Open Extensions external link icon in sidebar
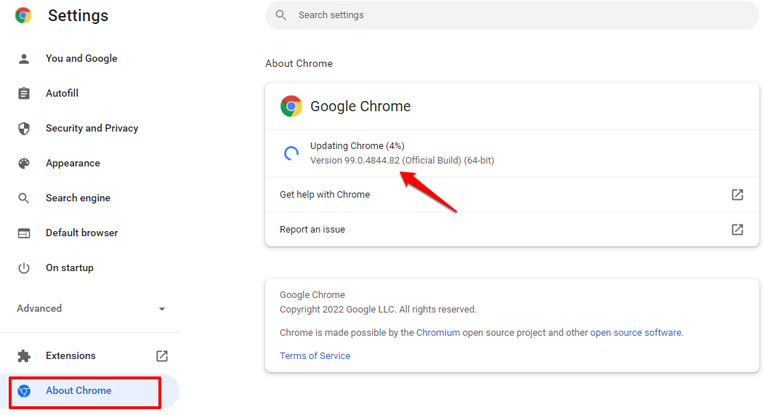Viewport: 768px width, 415px height. point(162,356)
